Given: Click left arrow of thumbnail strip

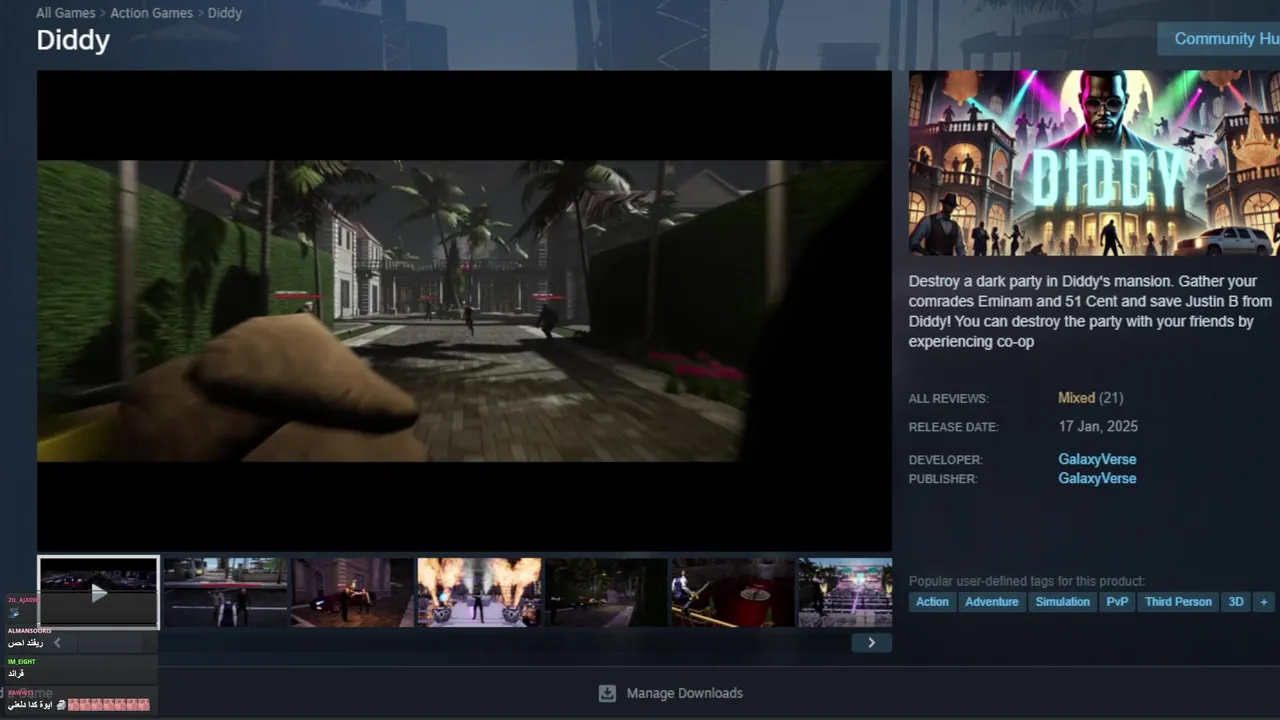Looking at the screenshot, I should click(57, 643).
